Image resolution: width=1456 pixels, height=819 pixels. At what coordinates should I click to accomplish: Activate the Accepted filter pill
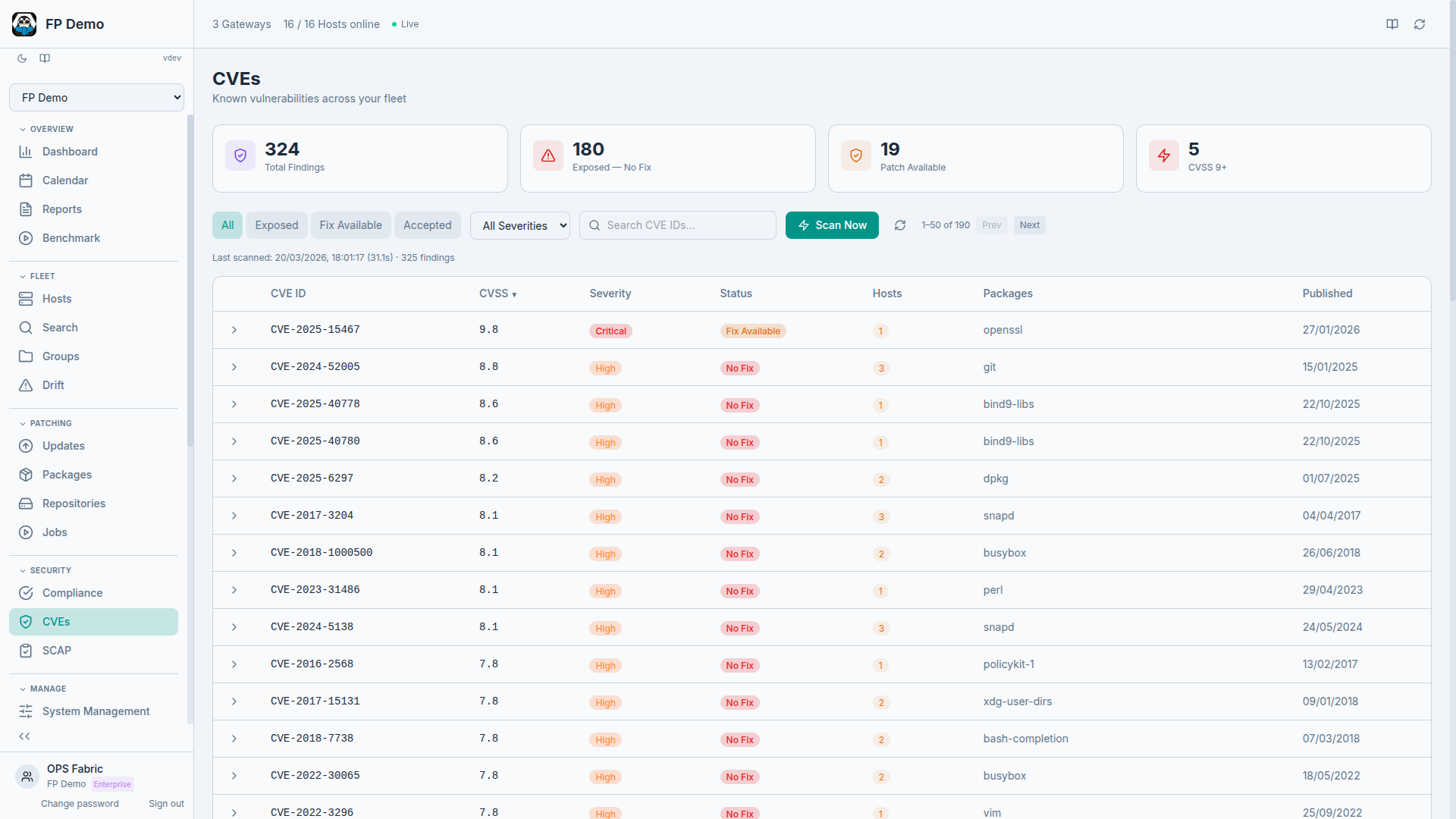pyautogui.click(x=428, y=225)
